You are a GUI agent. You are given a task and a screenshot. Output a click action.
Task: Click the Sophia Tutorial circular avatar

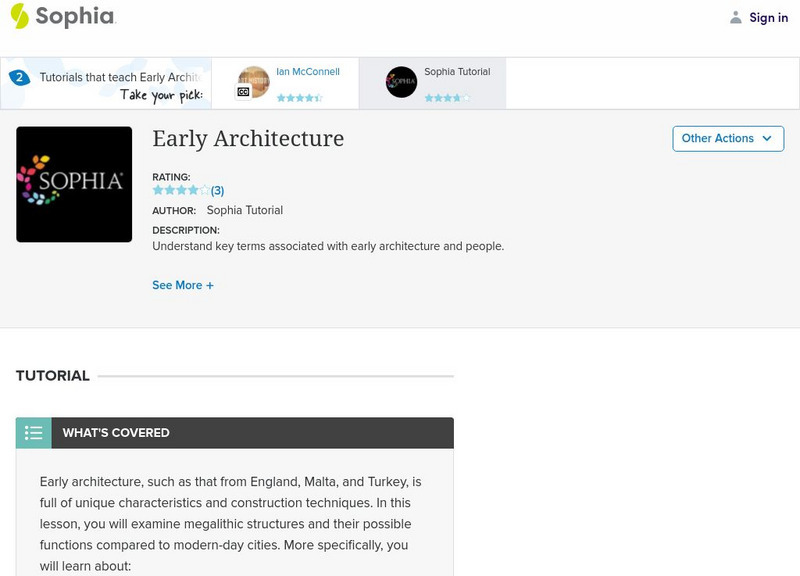point(401,82)
